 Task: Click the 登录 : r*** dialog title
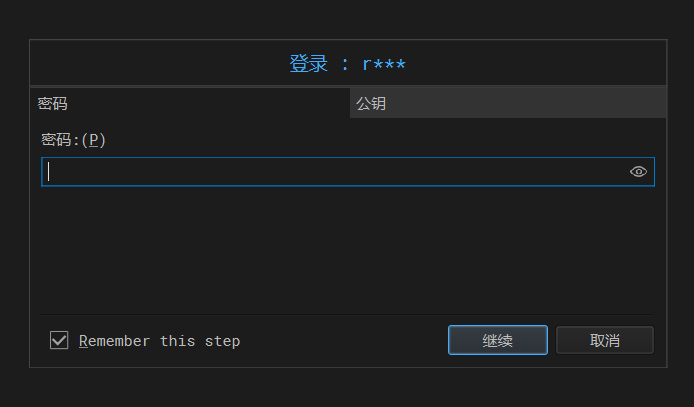click(347, 64)
